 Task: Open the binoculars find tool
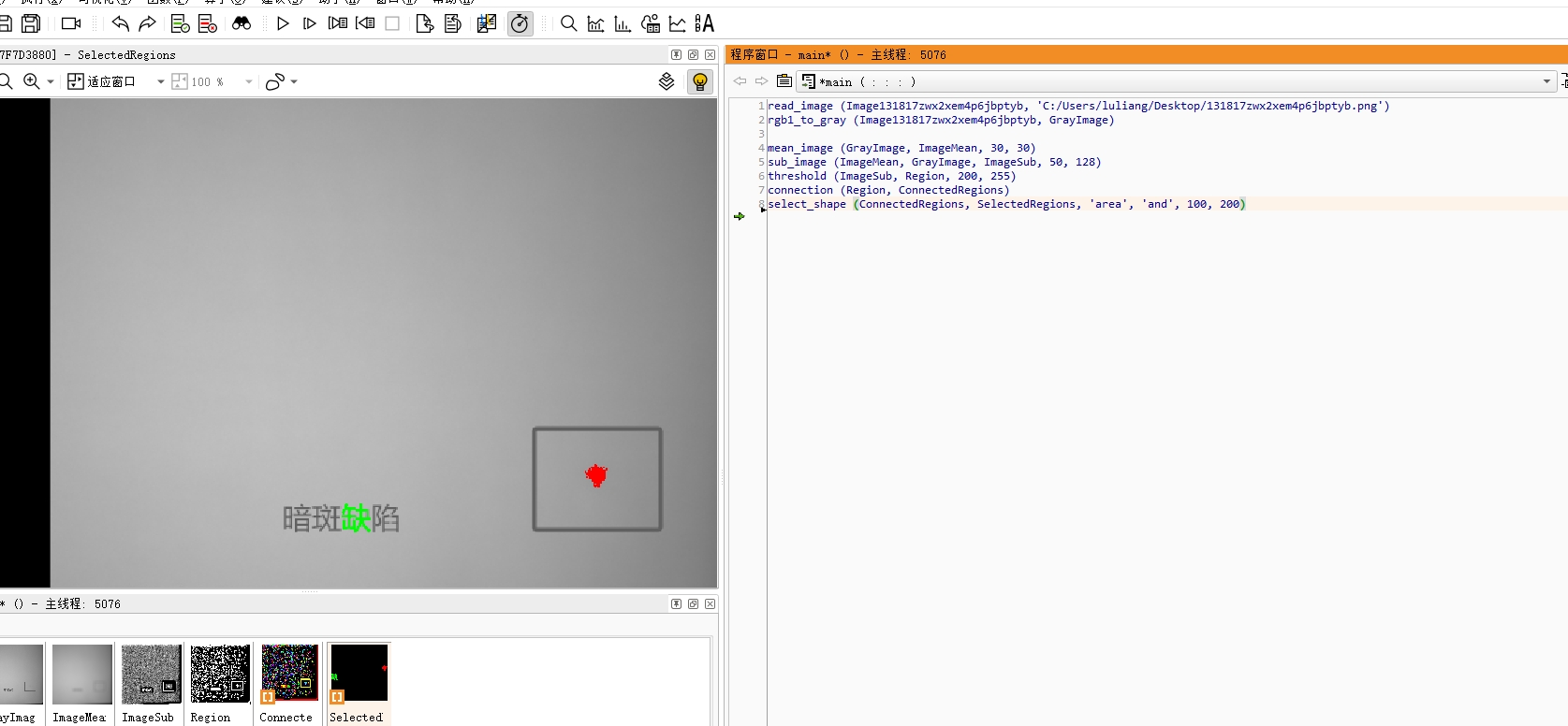click(x=242, y=23)
